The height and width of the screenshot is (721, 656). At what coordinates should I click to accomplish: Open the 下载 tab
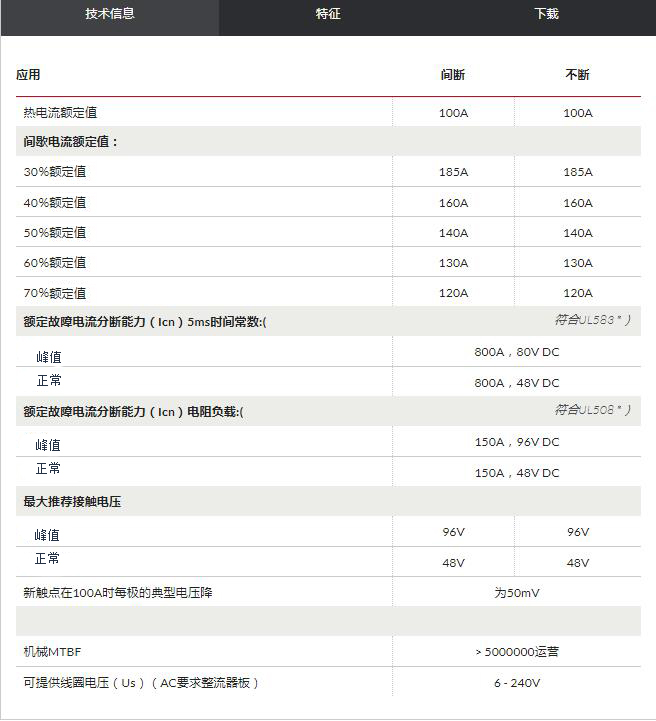546,14
